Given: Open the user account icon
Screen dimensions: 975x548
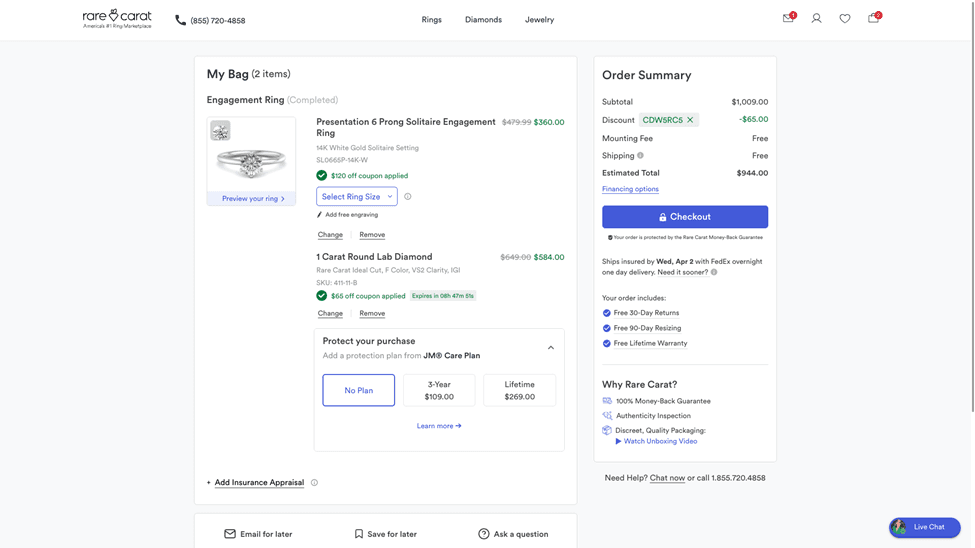Looking at the screenshot, I should coord(816,19).
